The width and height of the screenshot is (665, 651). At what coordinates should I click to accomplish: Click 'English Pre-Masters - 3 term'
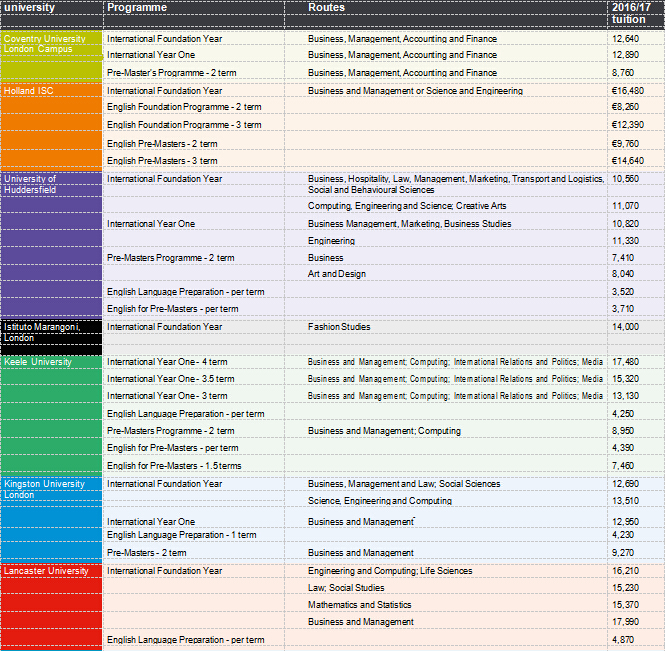pyautogui.click(x=162, y=161)
